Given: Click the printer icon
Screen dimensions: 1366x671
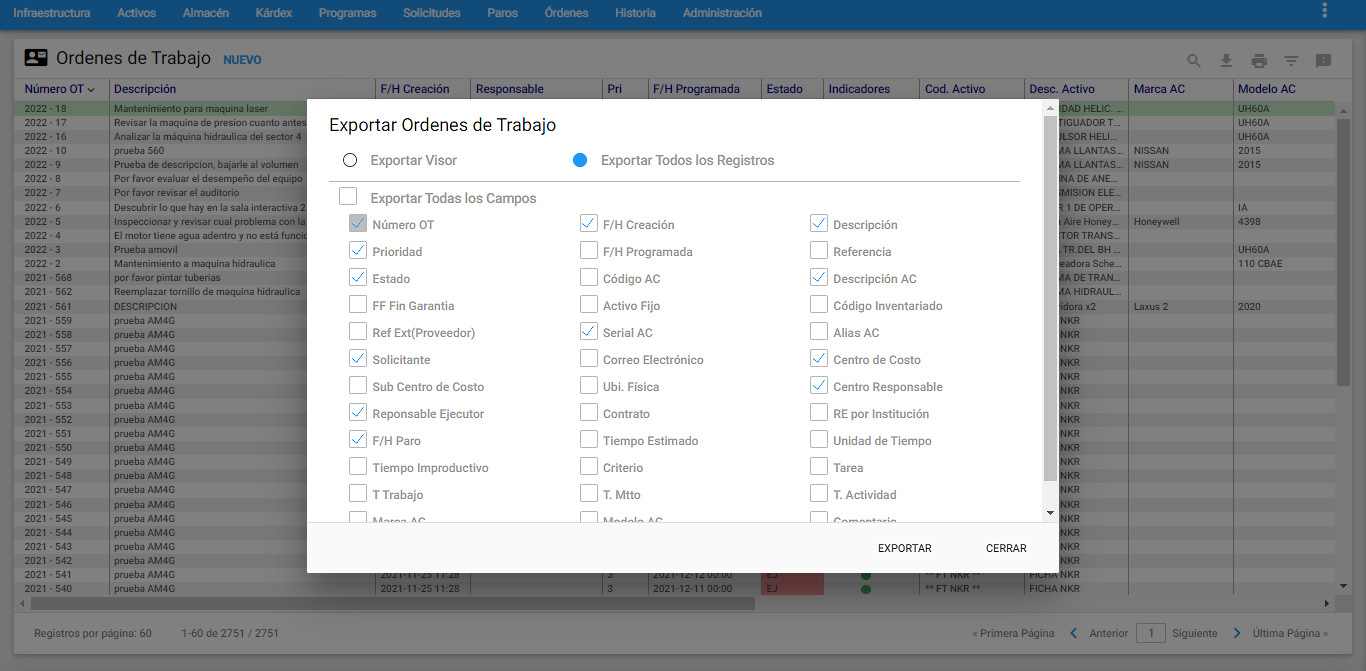Looking at the screenshot, I should tap(1259, 61).
